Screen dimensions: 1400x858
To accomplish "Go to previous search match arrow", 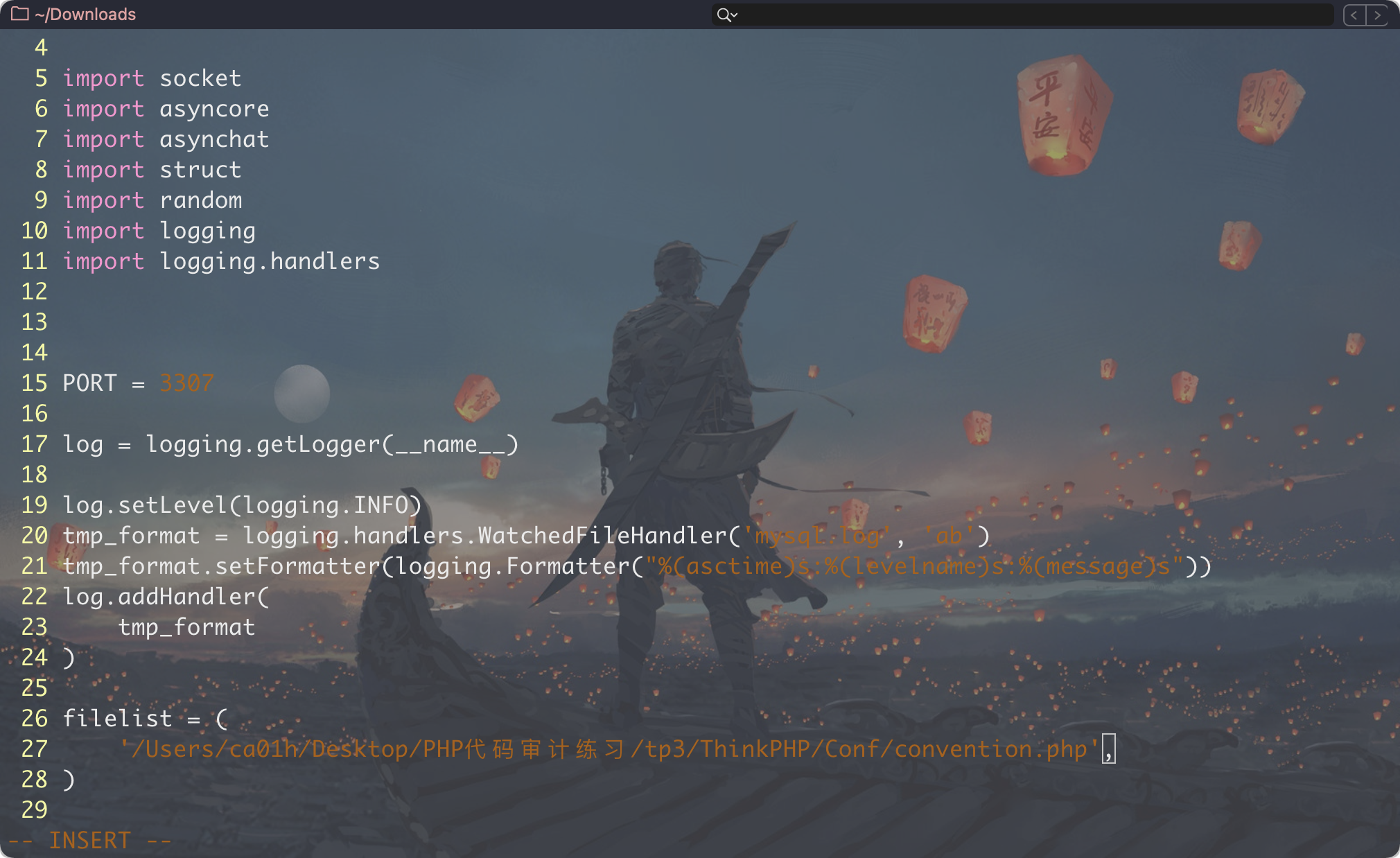I will [1354, 15].
